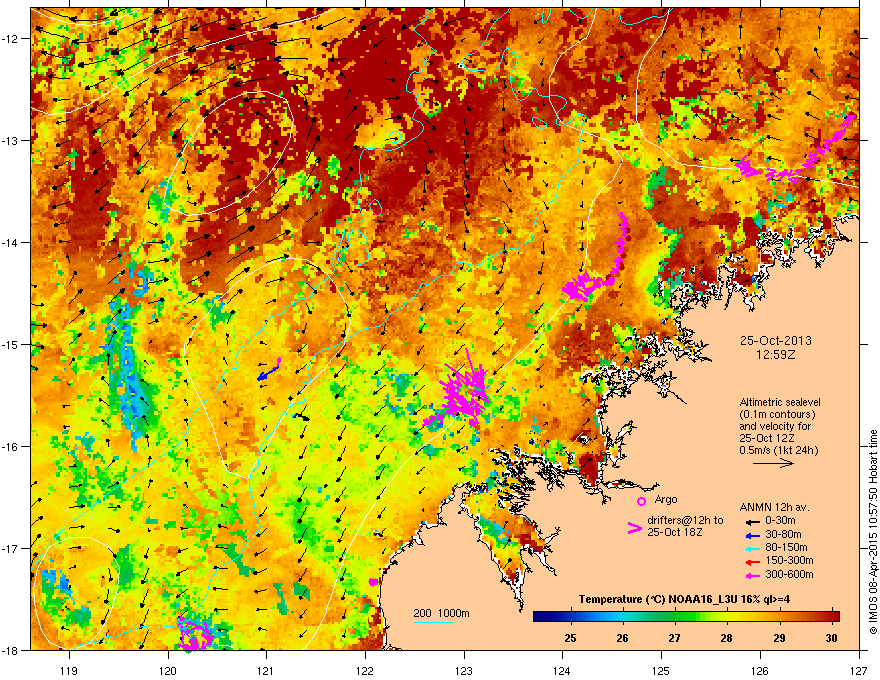Click the magenta drifter track near 126.5E 13S
Screen dimensions: 880x680
point(797,150)
